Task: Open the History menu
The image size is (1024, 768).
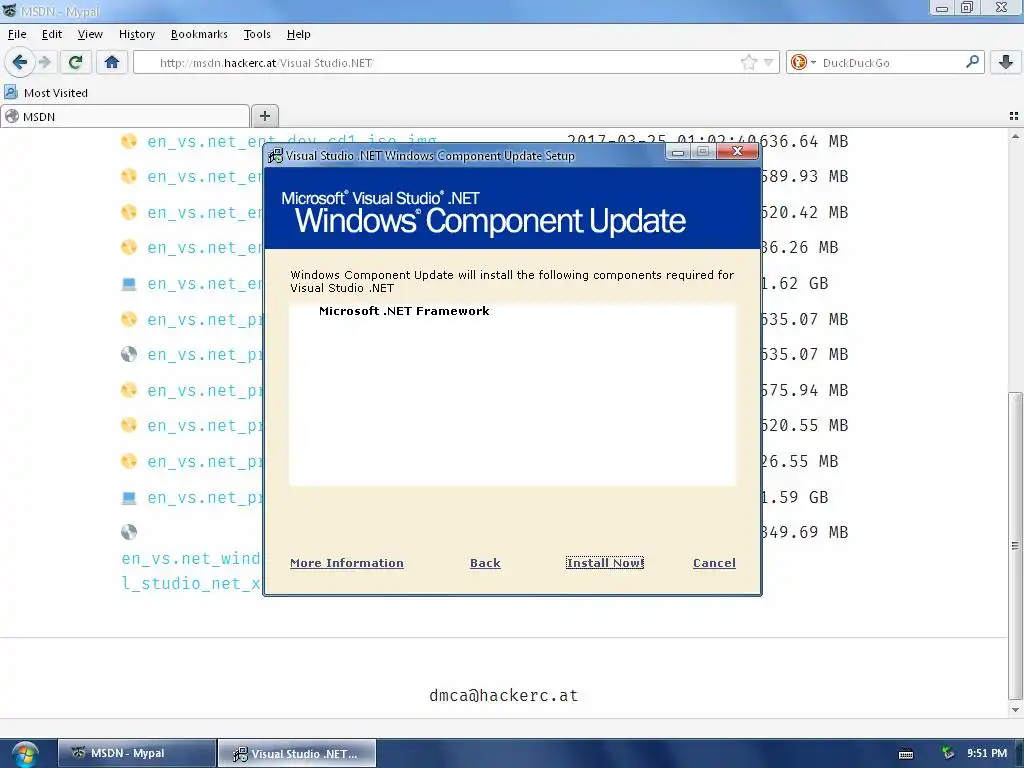Action: coord(136,34)
